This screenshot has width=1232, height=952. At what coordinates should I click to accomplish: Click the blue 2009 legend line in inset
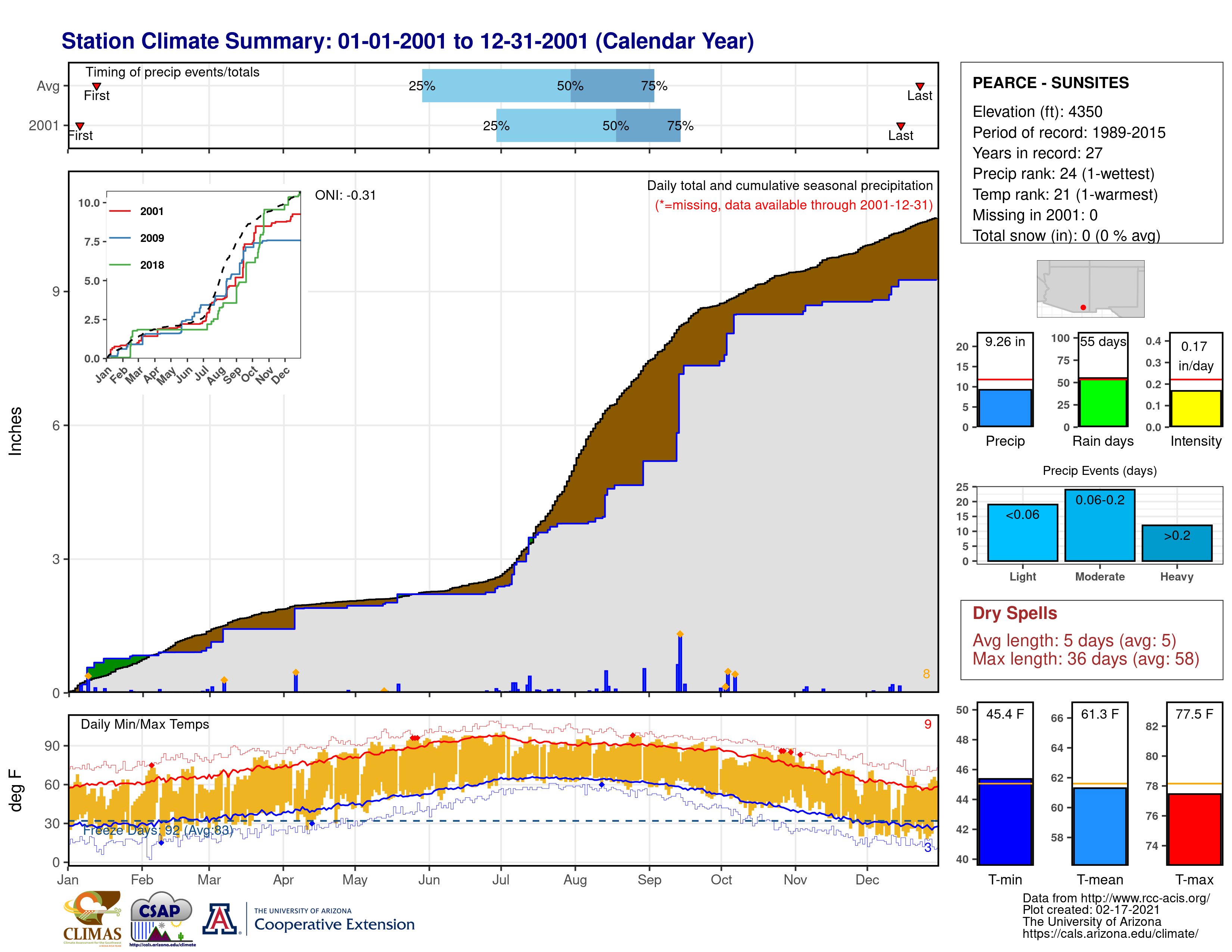click(119, 238)
